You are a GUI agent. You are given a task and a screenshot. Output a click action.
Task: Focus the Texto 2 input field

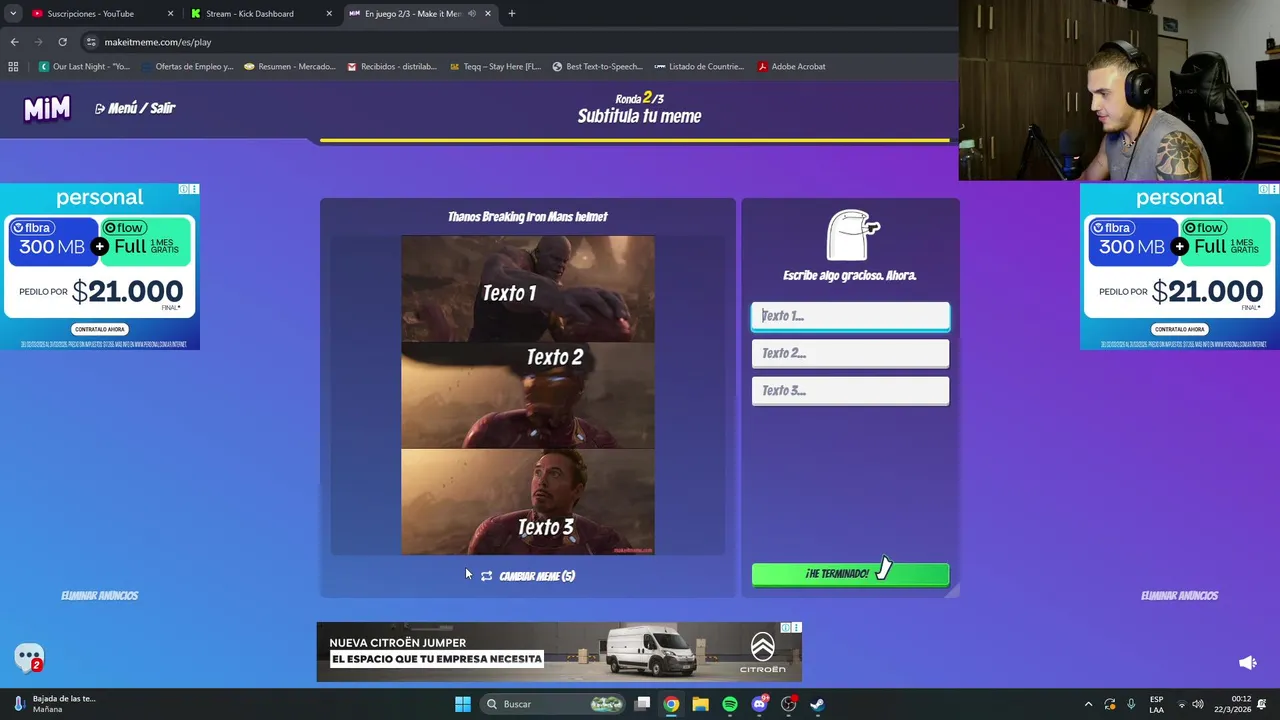(850, 353)
